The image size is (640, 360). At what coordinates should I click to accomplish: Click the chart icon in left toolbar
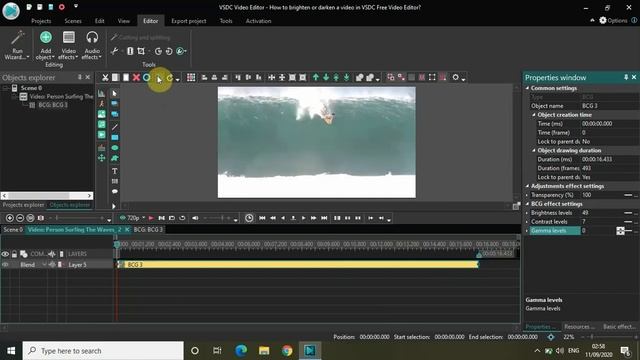(102, 93)
